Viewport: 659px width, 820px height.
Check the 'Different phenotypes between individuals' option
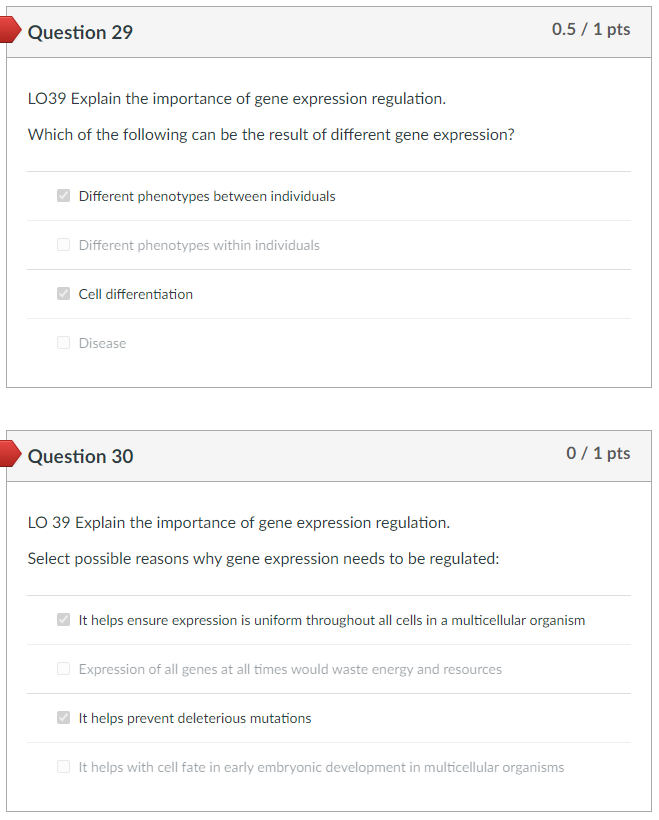63,195
